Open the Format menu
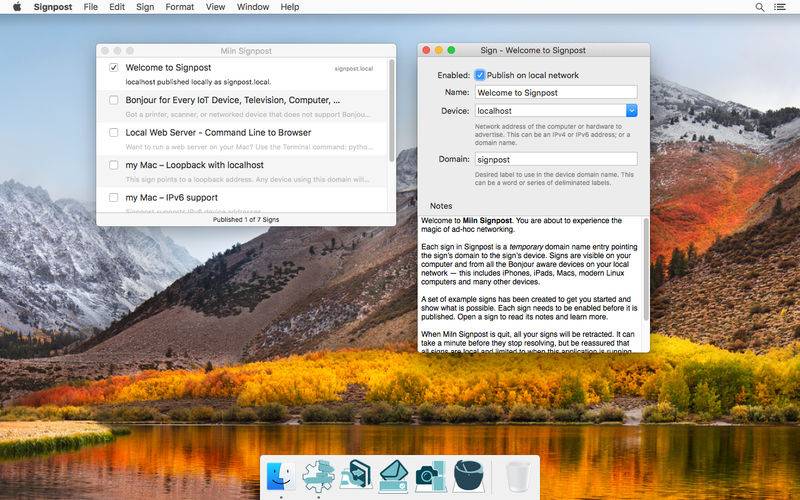Image resolution: width=800 pixels, height=500 pixels. pyautogui.click(x=180, y=7)
